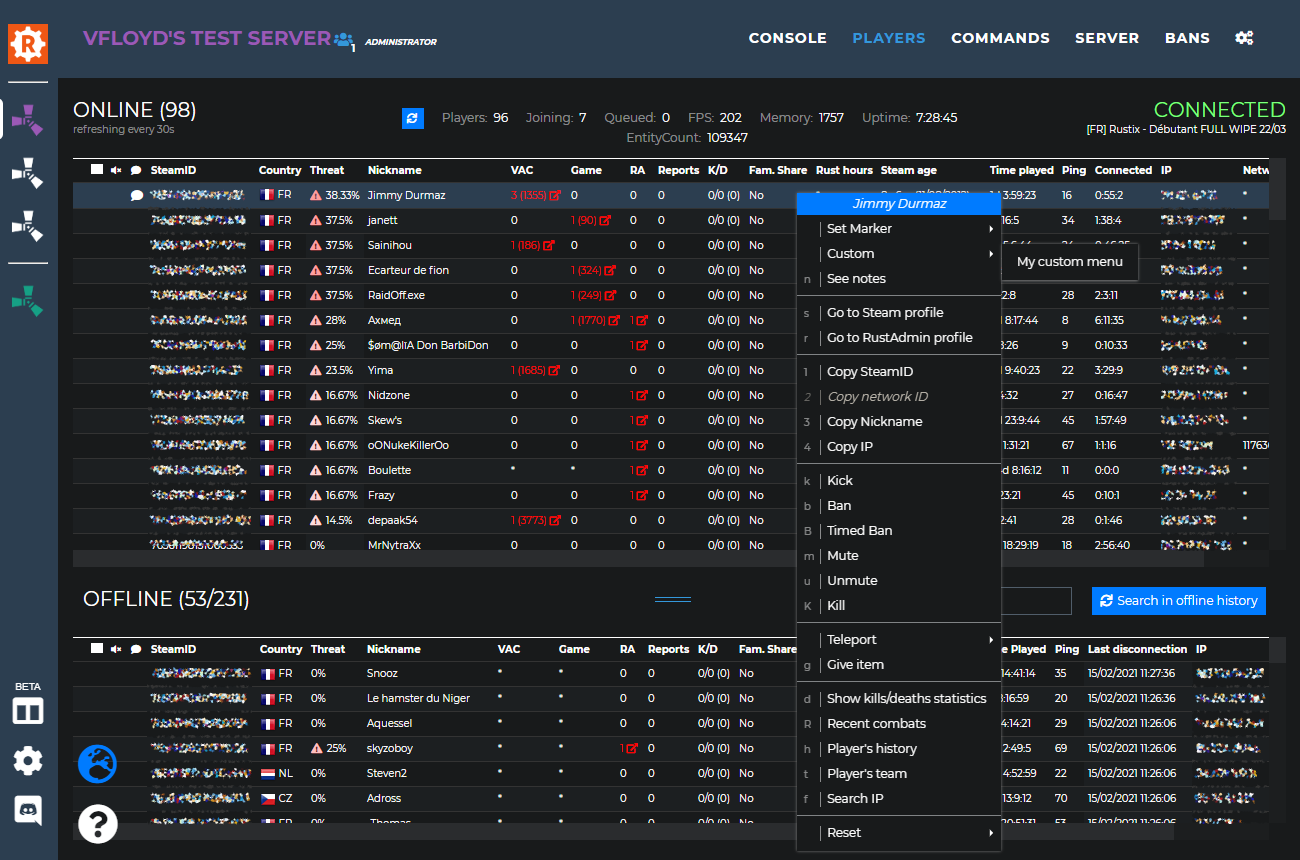Kick the player from context menu
This screenshot has width=1300, height=860.
(x=899, y=481)
